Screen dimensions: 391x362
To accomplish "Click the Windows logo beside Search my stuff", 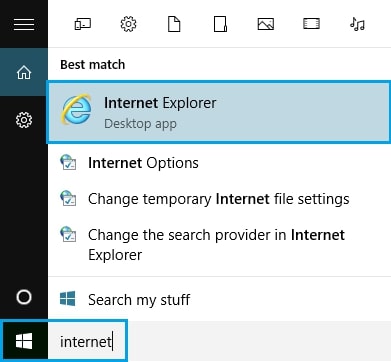I will [x=68, y=299].
